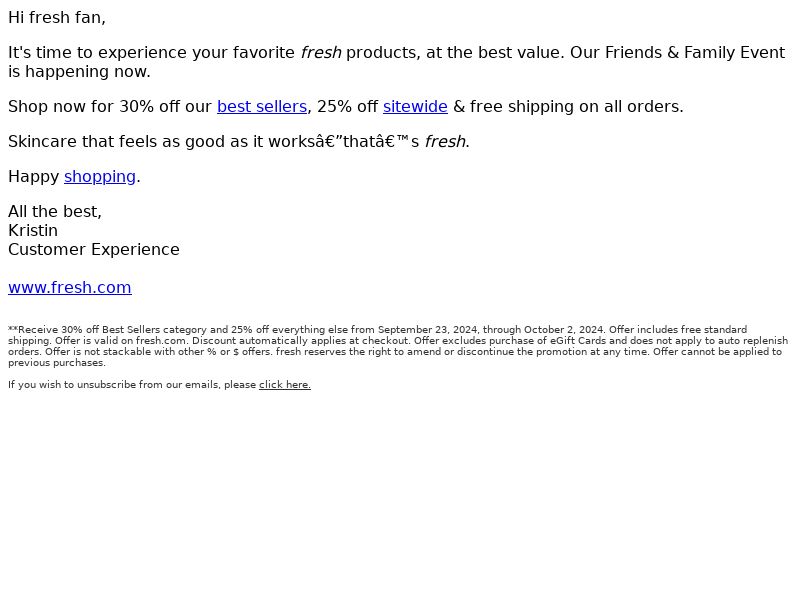Click 'September 23, 2024' in the fine print
The width and height of the screenshot is (800, 600).
tap(428, 330)
